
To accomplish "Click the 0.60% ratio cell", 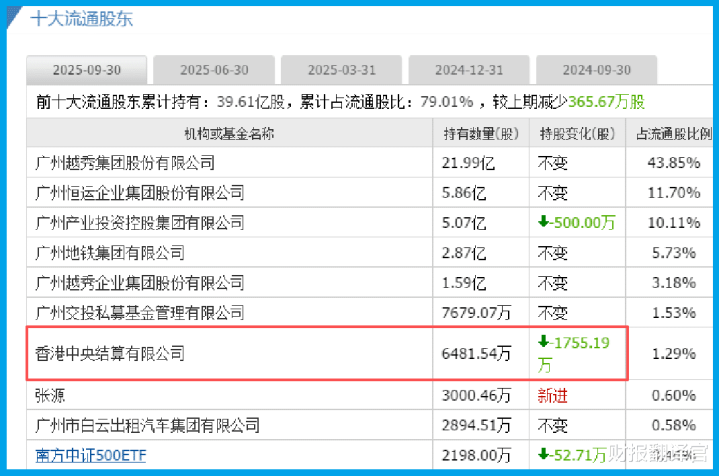I will 674,395.
